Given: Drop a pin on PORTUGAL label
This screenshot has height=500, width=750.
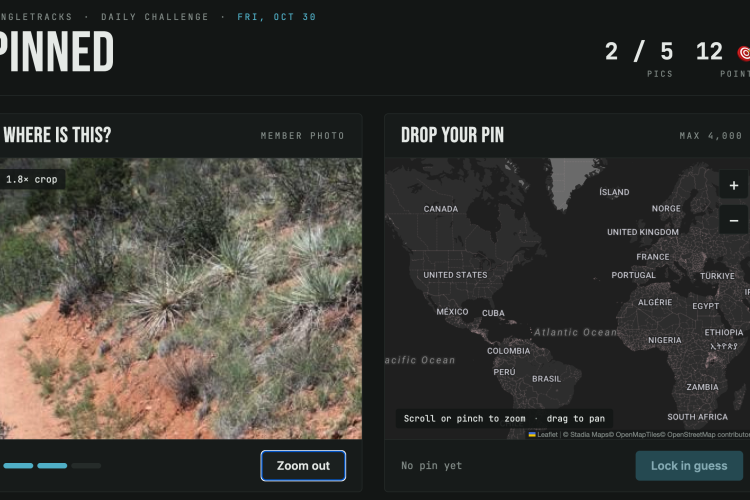Looking at the screenshot, I should (633, 275).
